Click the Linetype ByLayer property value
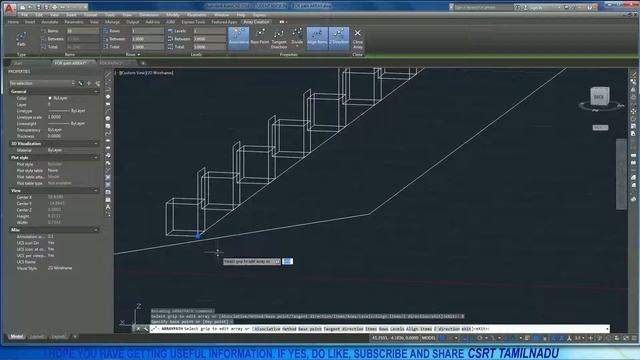 point(67,111)
